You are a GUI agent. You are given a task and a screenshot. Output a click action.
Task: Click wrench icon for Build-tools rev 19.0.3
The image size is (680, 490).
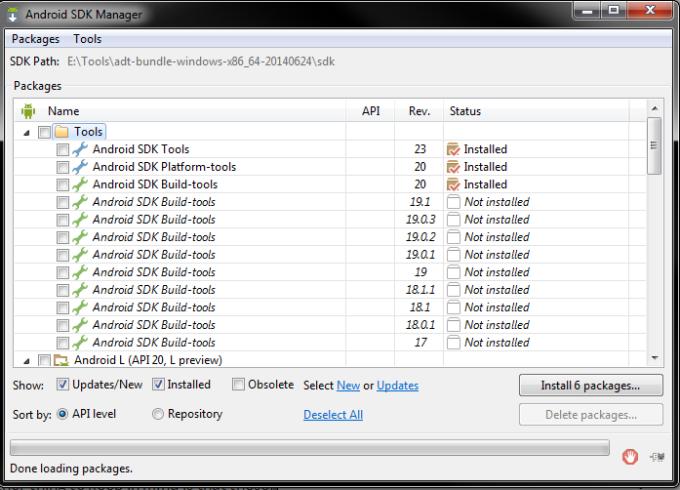pos(80,219)
